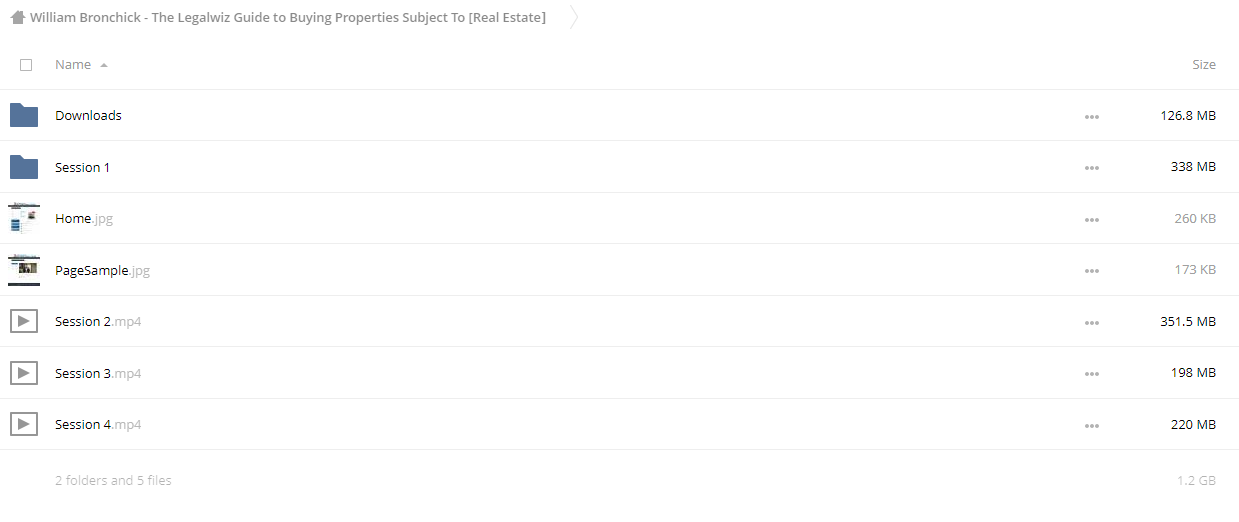Toggle the select-all checkbox in header

(26, 65)
